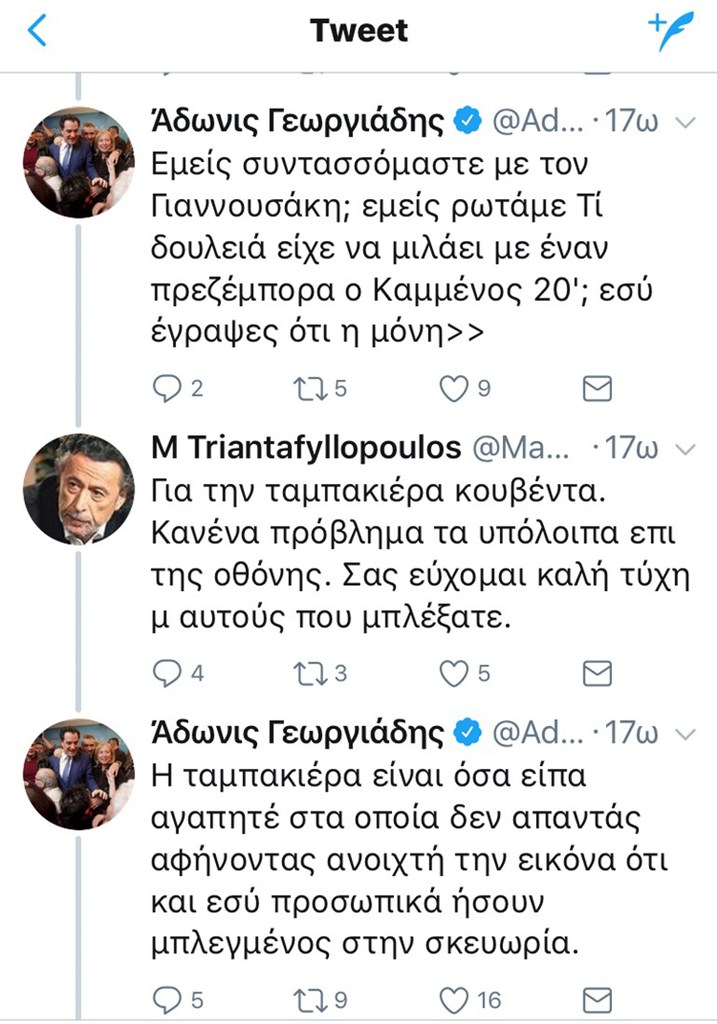This screenshot has height=1024, width=717.
Task: Share last tweet via envelope icon
Action: [x=597, y=999]
